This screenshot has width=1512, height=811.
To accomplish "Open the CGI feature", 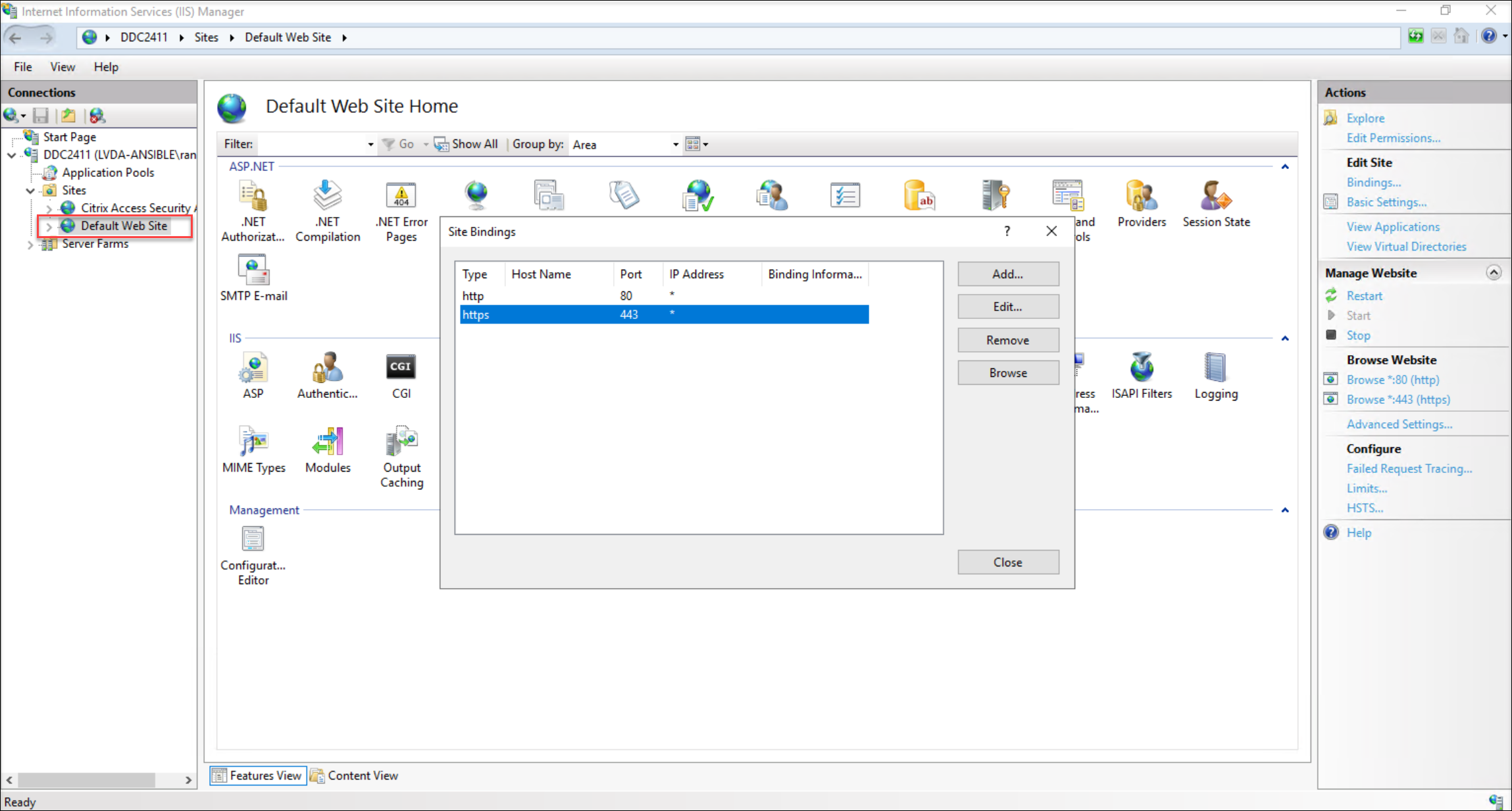I will pos(401,375).
